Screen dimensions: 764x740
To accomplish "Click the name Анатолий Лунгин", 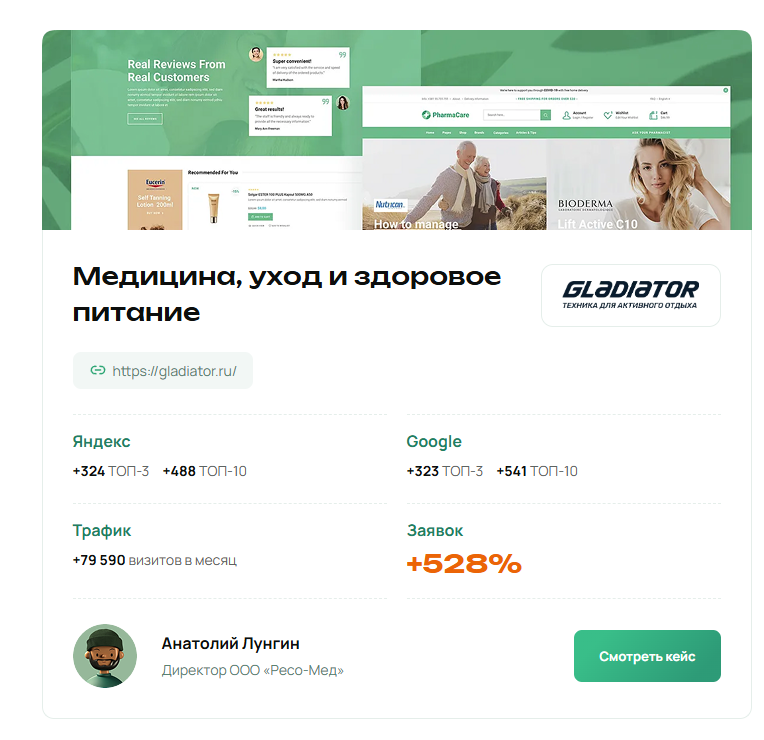I will pos(230,644).
